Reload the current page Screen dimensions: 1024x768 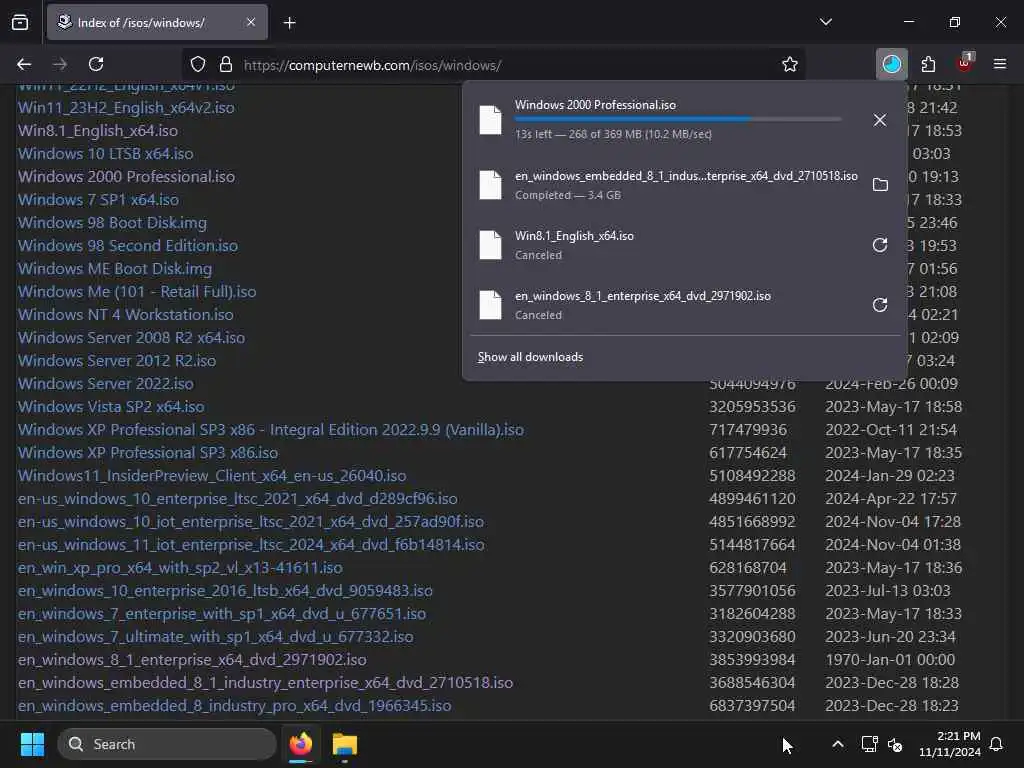tap(96, 64)
